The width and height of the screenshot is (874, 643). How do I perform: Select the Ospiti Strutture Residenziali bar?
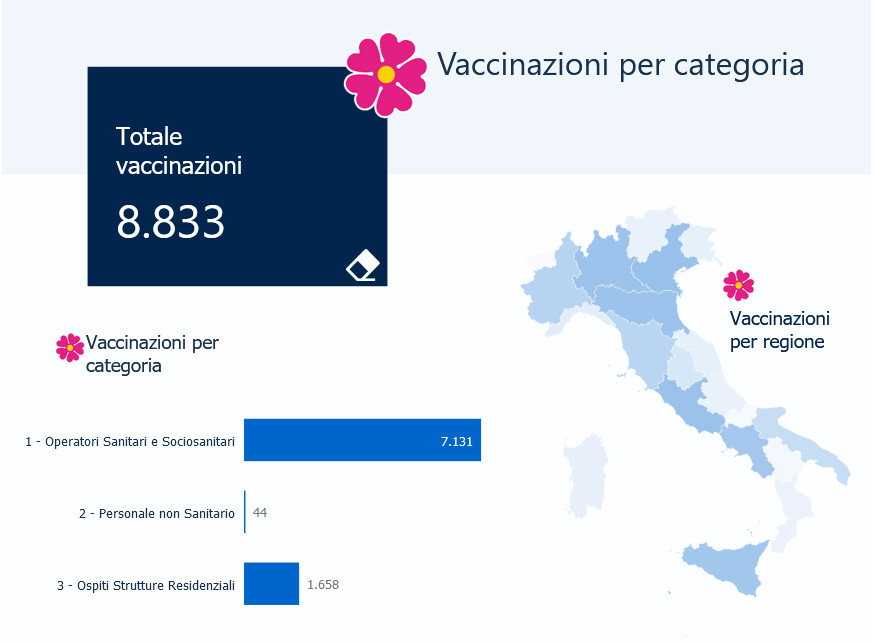pos(271,583)
